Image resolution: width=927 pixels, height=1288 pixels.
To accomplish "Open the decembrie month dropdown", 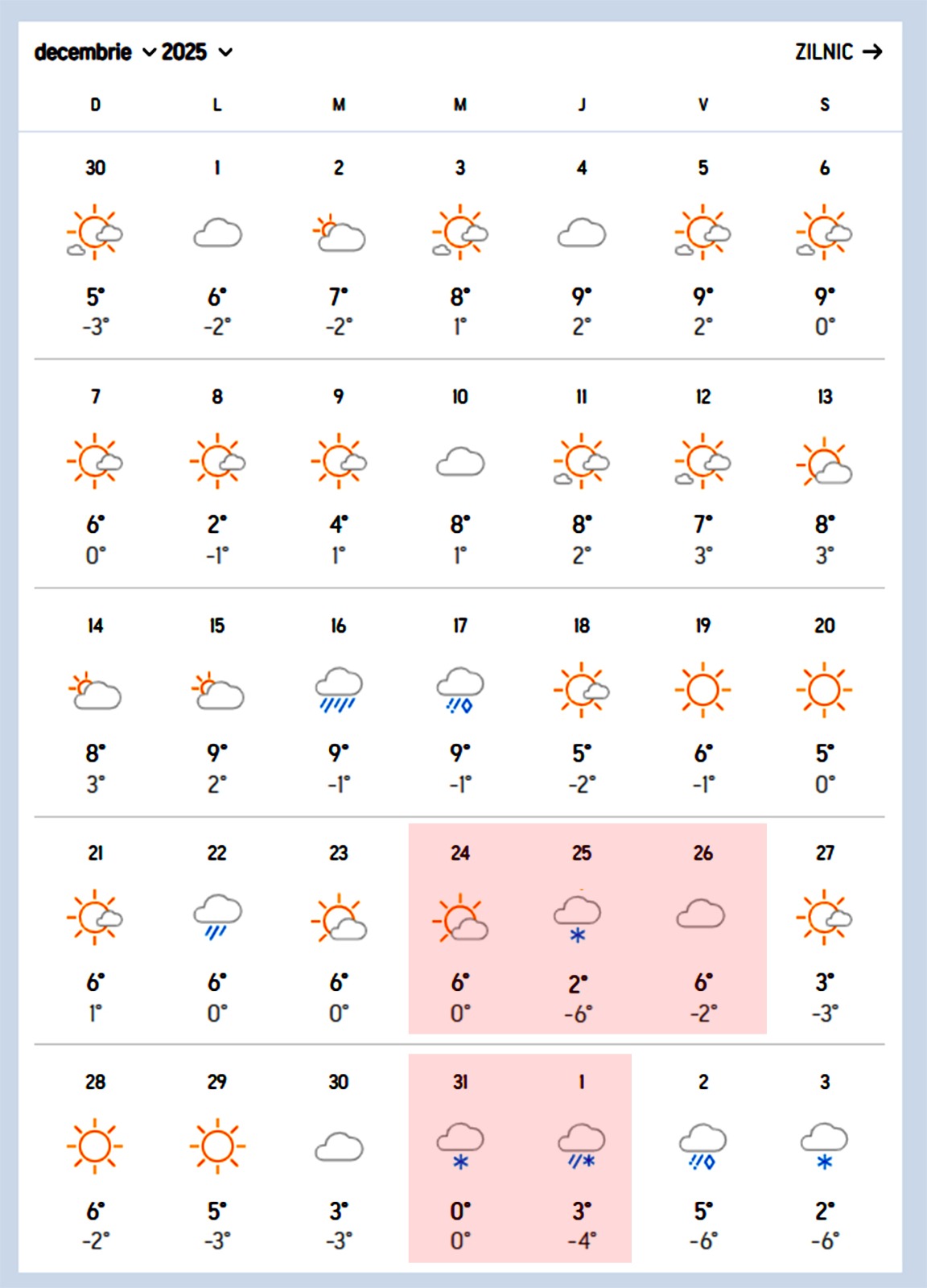I will tap(94, 52).
